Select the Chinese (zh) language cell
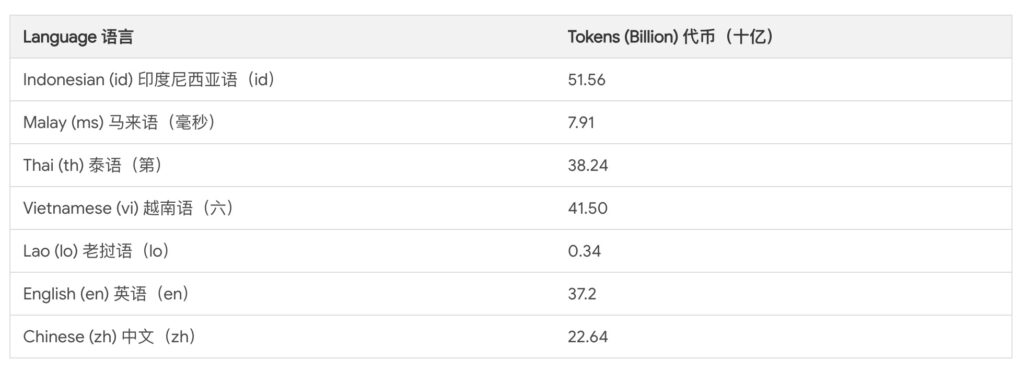 pos(110,337)
